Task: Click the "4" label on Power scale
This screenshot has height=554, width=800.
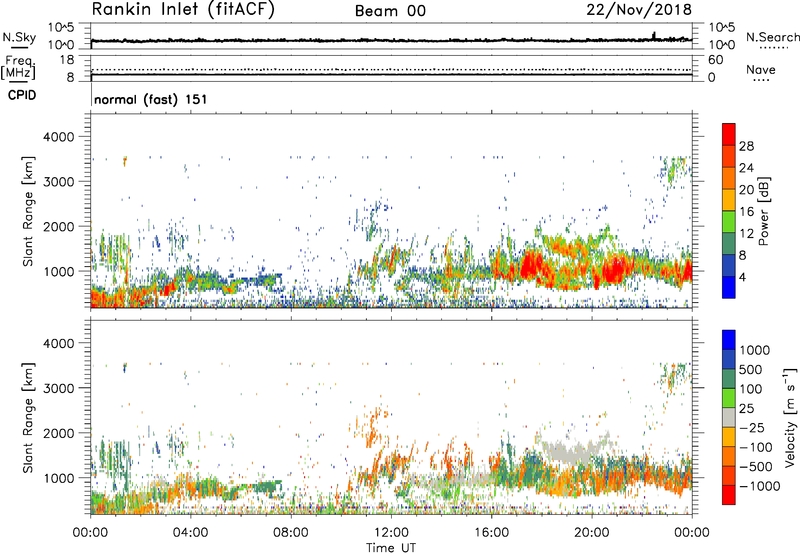Action: tap(743, 278)
